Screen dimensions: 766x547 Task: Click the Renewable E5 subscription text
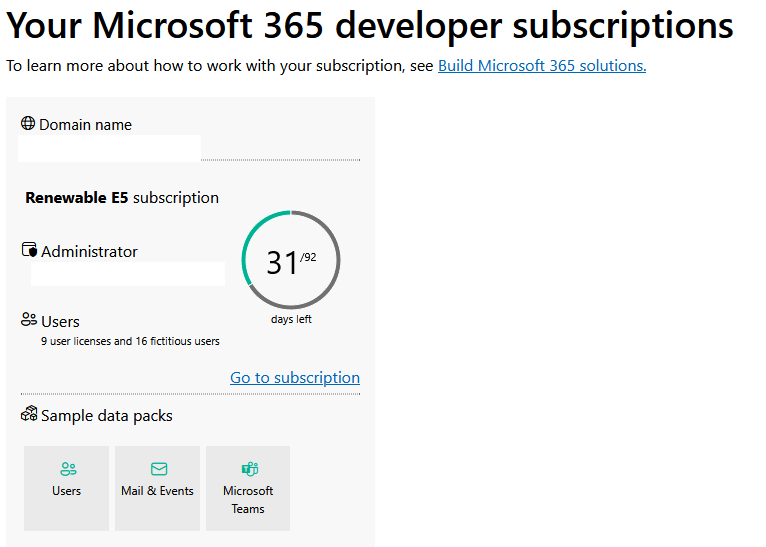point(122,198)
